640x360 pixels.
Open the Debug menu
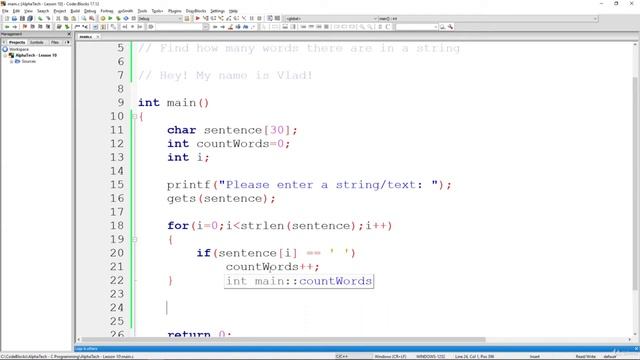point(90,11)
